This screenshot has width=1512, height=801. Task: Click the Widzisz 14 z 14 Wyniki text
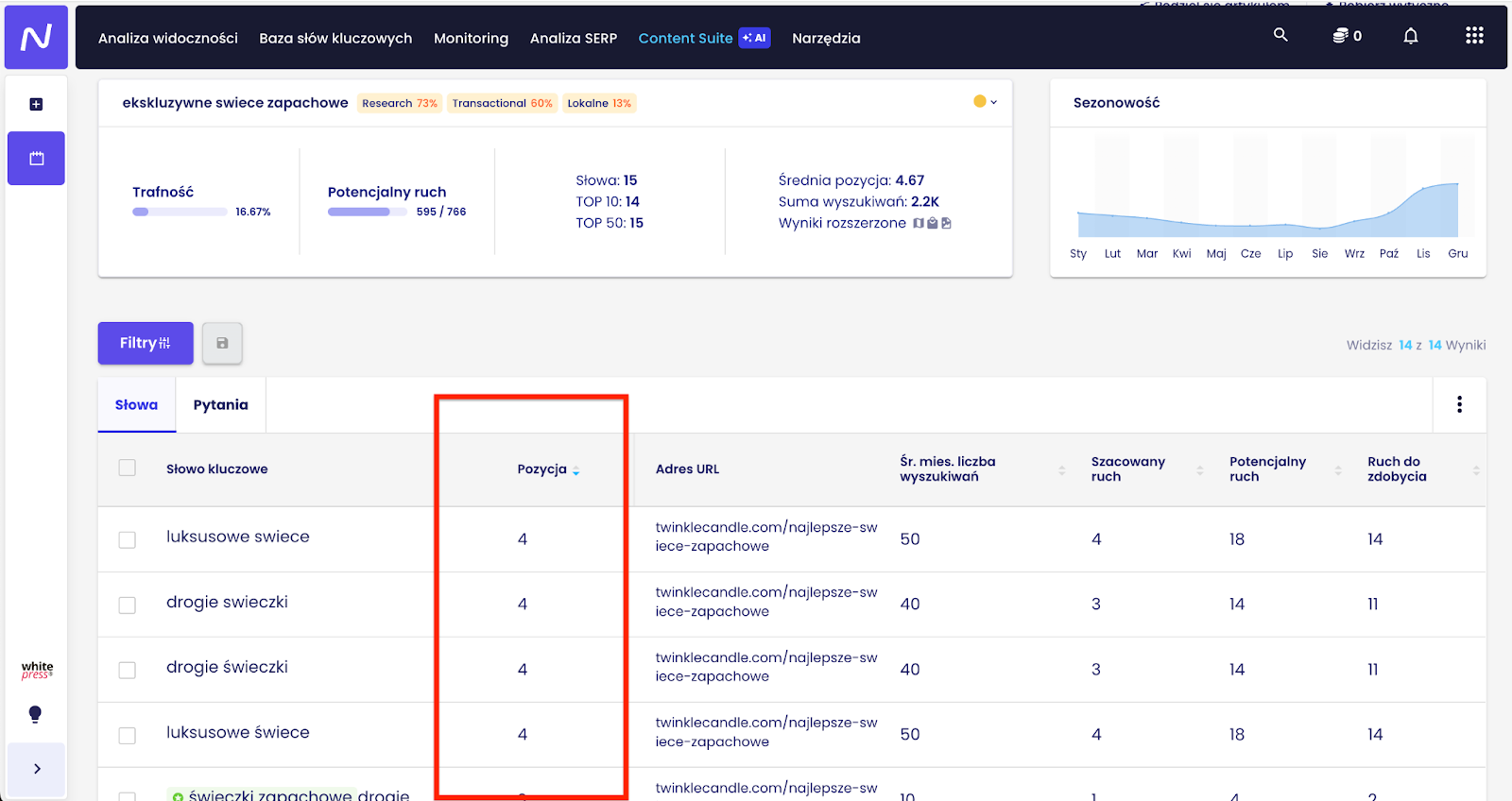[x=1416, y=345]
